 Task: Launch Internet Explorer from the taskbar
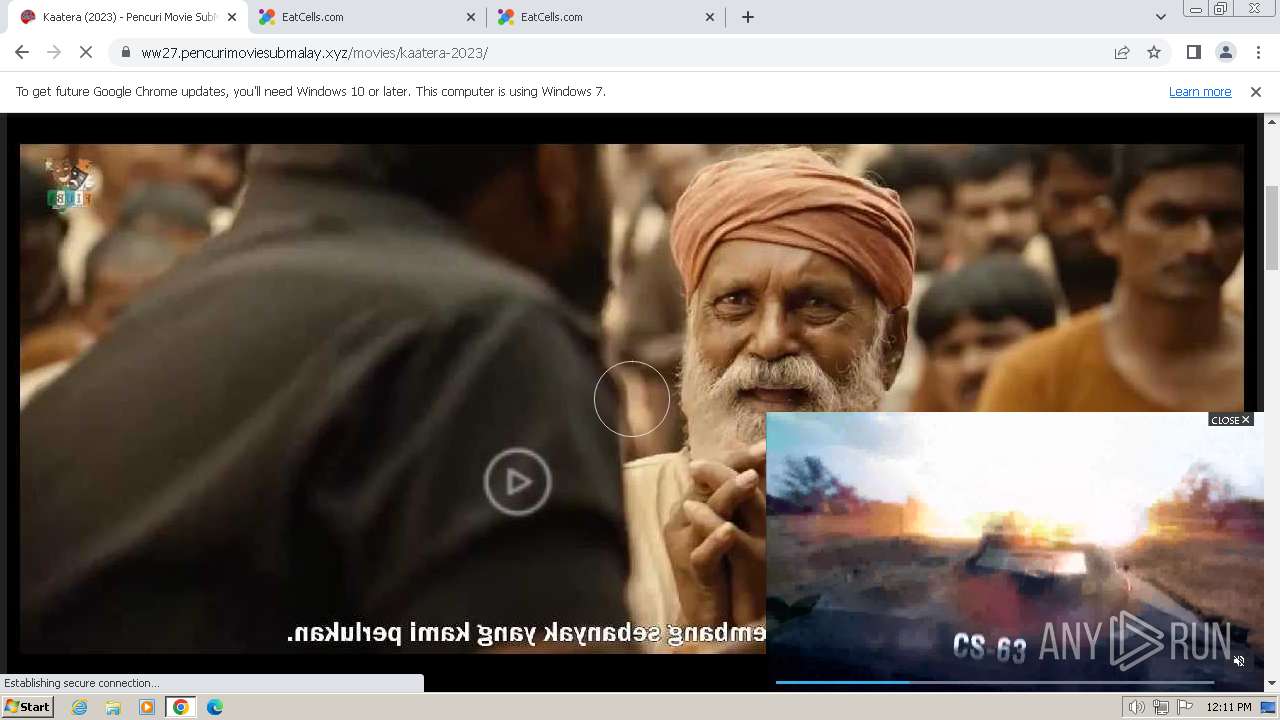[x=79, y=707]
